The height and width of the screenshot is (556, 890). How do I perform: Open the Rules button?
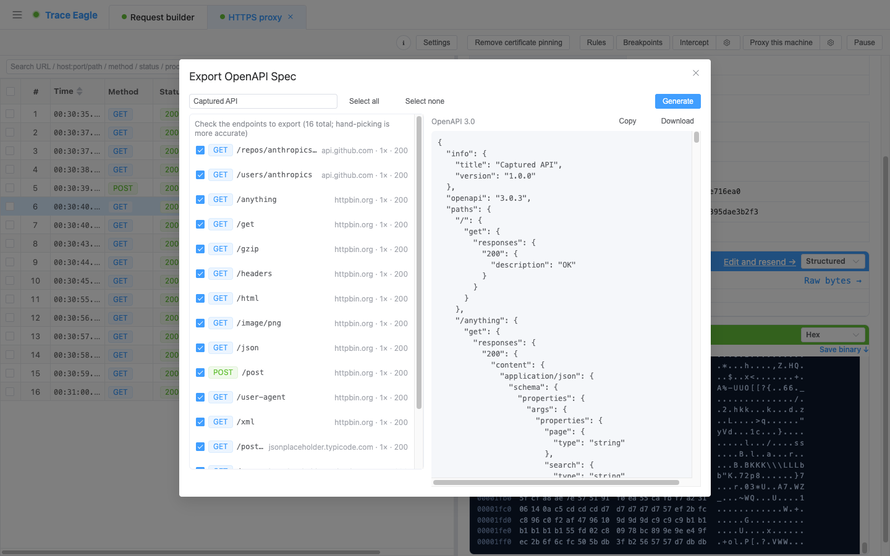coord(596,43)
